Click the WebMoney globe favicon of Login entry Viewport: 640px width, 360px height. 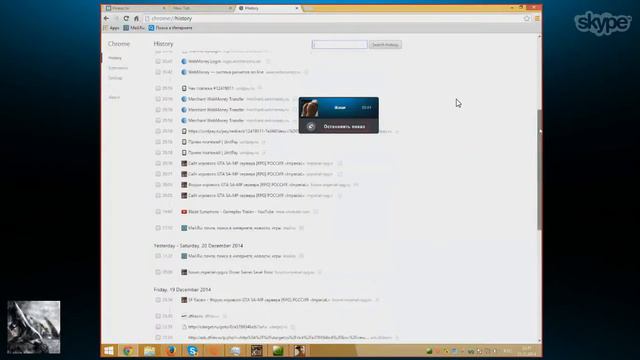point(184,61)
